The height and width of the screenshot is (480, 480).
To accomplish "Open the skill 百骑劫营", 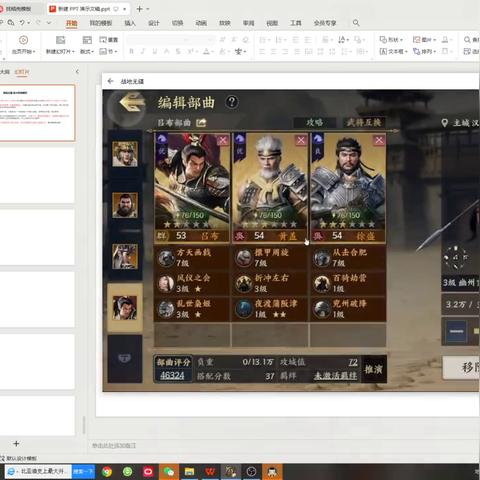I will 348,283.
